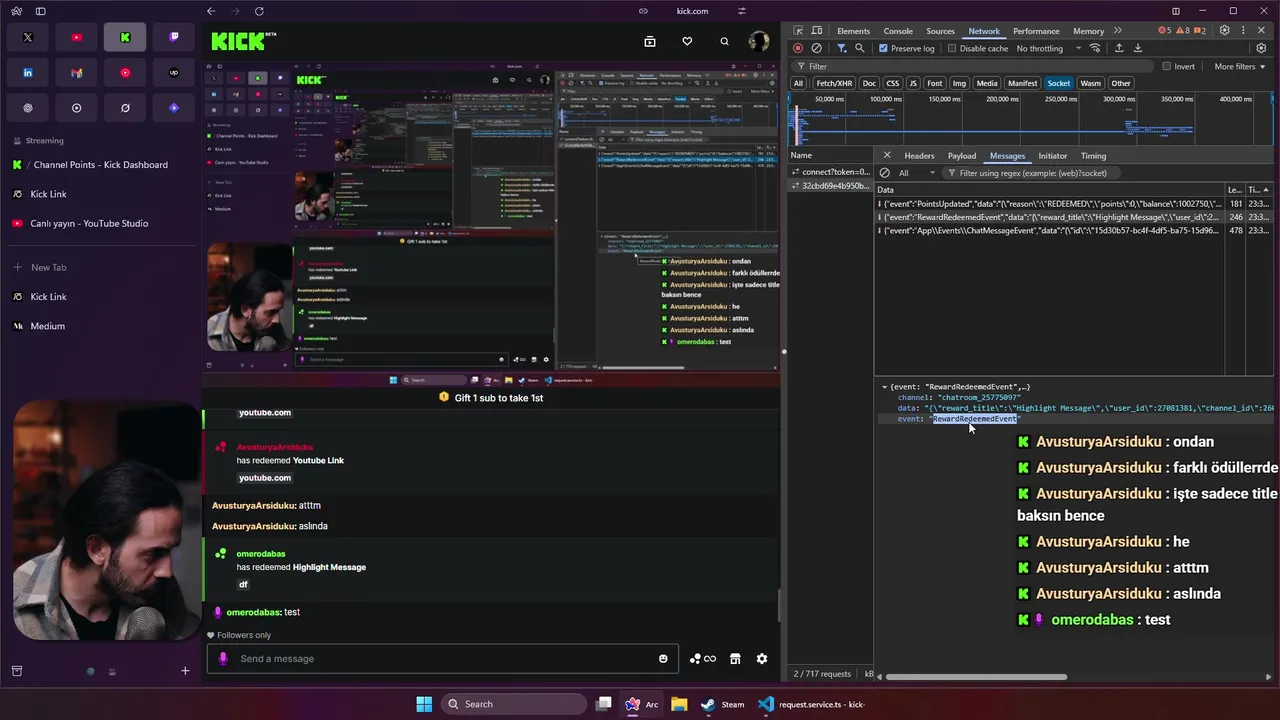The height and width of the screenshot is (720, 1280).
Task: Reload the kick.com page
Action: [x=259, y=11]
